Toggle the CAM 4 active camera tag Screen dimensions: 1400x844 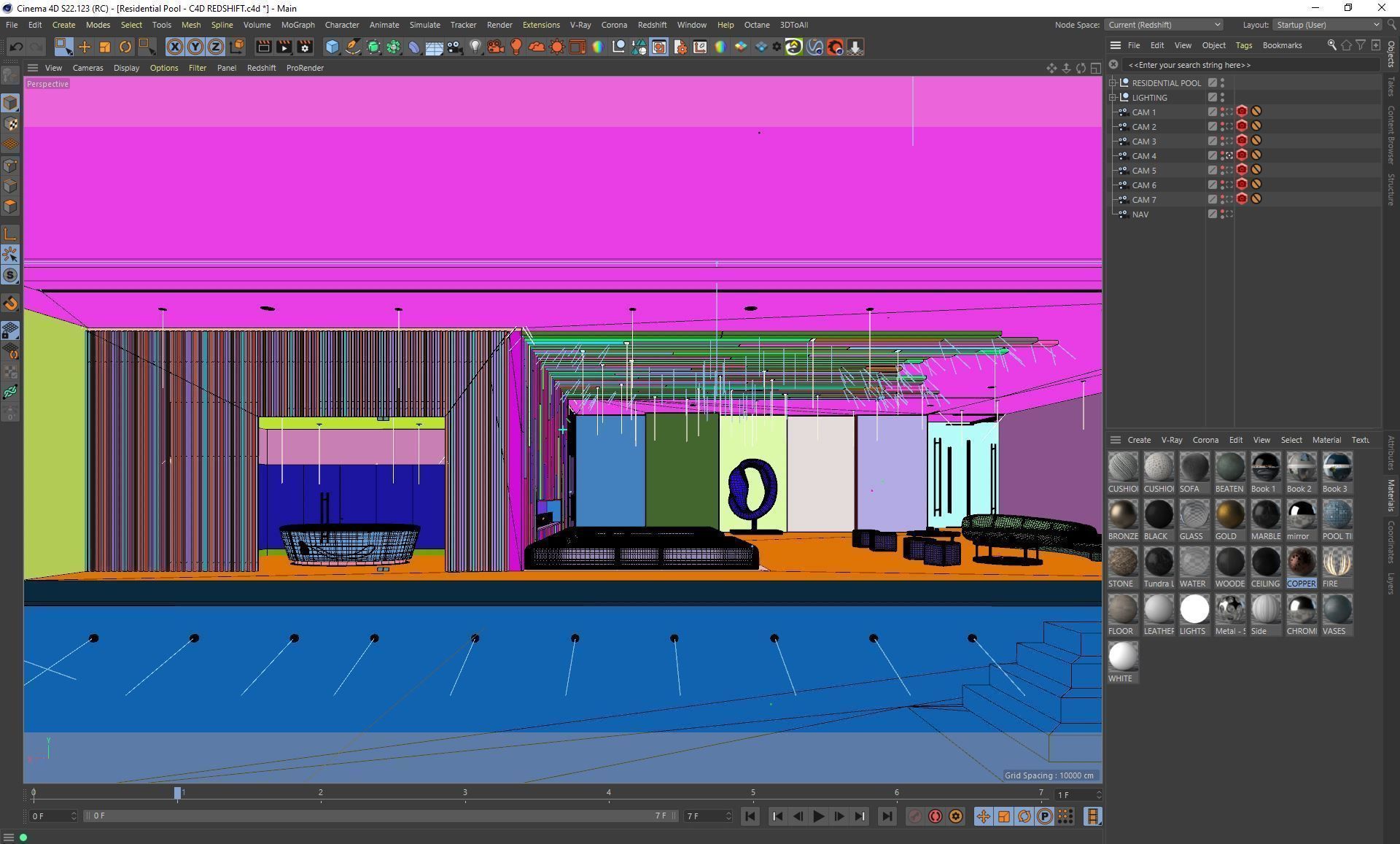coord(1229,155)
